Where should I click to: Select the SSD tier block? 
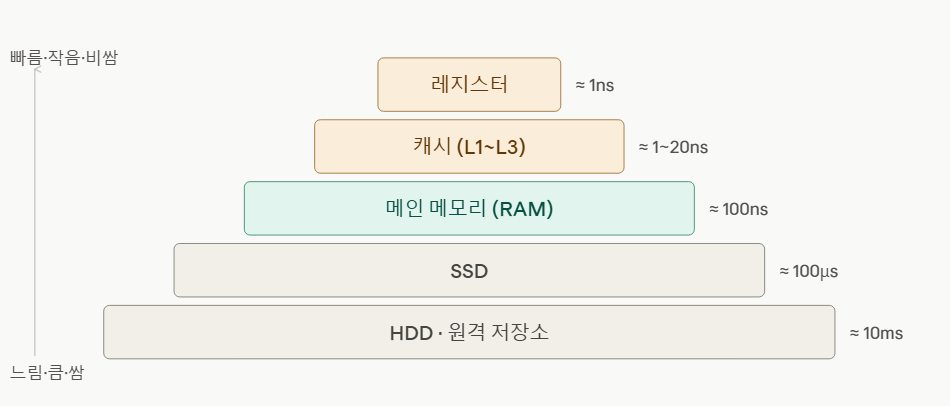(x=470, y=270)
